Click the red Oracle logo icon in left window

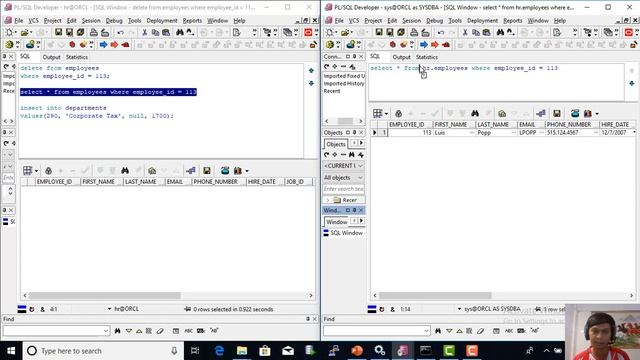click(x=308, y=32)
